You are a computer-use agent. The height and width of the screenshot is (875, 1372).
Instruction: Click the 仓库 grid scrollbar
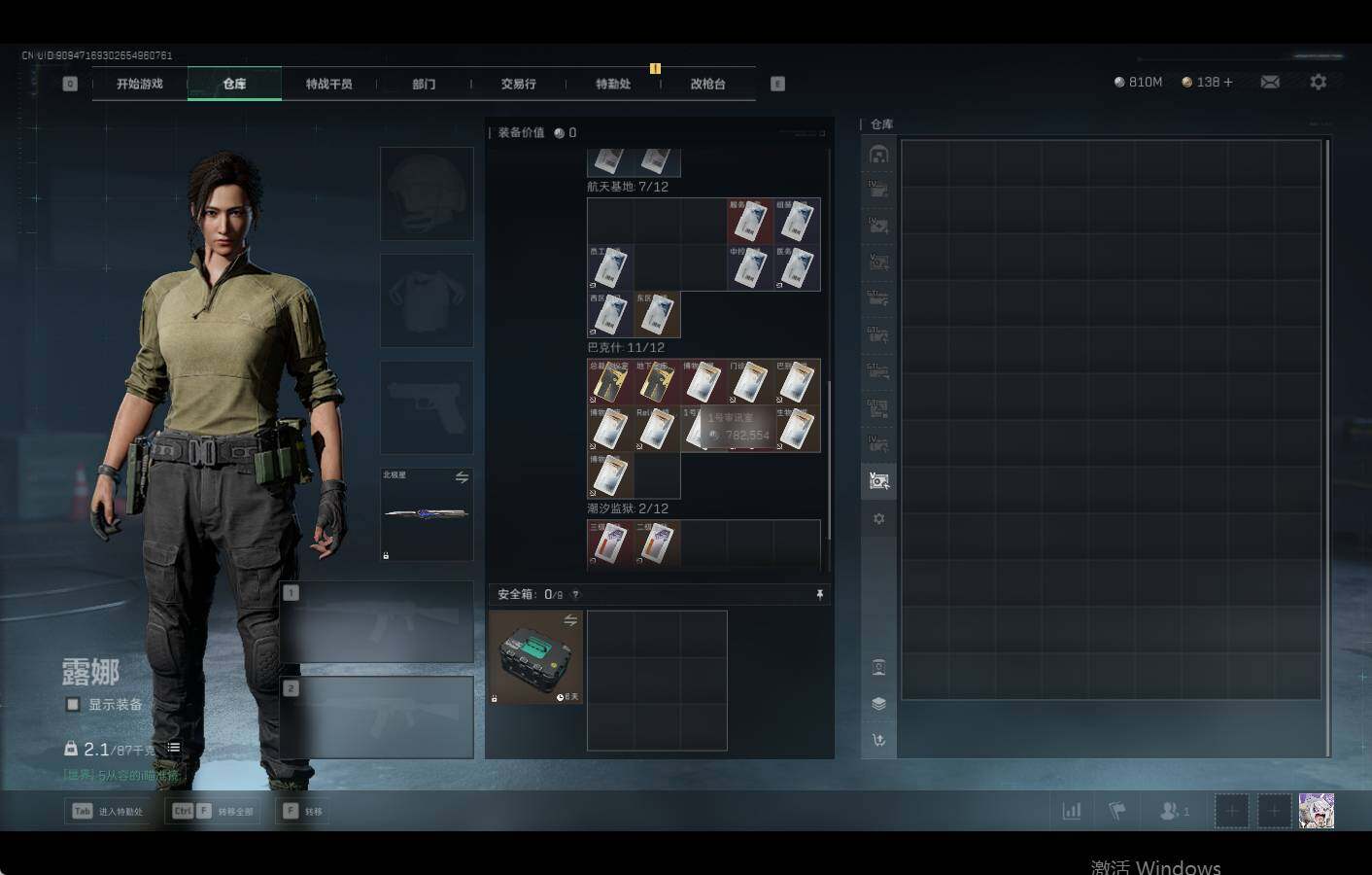pyautogui.click(x=1327, y=447)
